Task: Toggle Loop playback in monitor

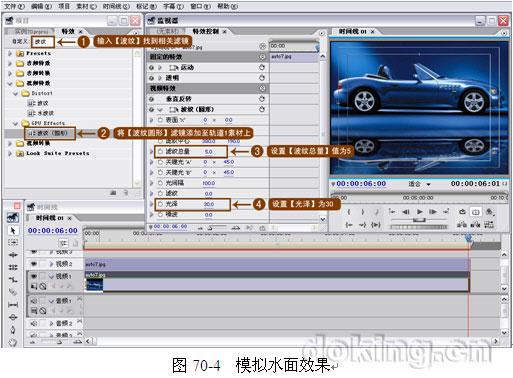Action: coord(462,212)
